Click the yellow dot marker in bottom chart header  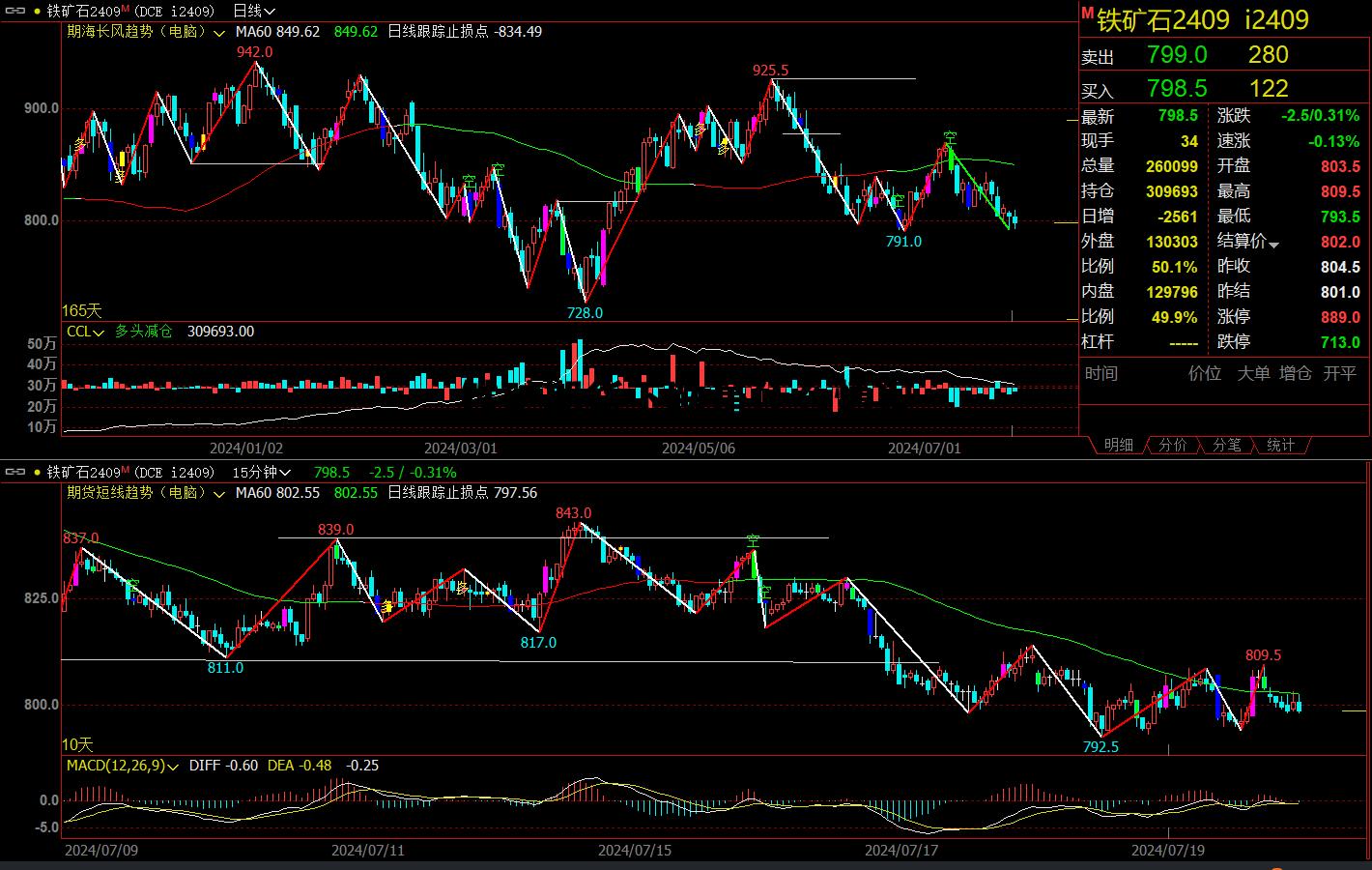[38, 473]
